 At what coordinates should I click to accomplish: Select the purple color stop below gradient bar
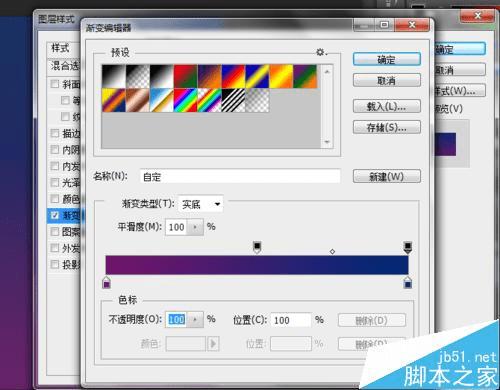coord(106,282)
